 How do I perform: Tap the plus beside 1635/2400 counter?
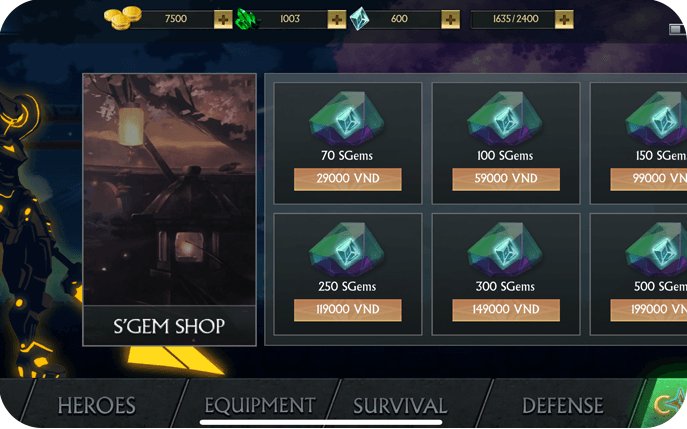click(x=564, y=19)
